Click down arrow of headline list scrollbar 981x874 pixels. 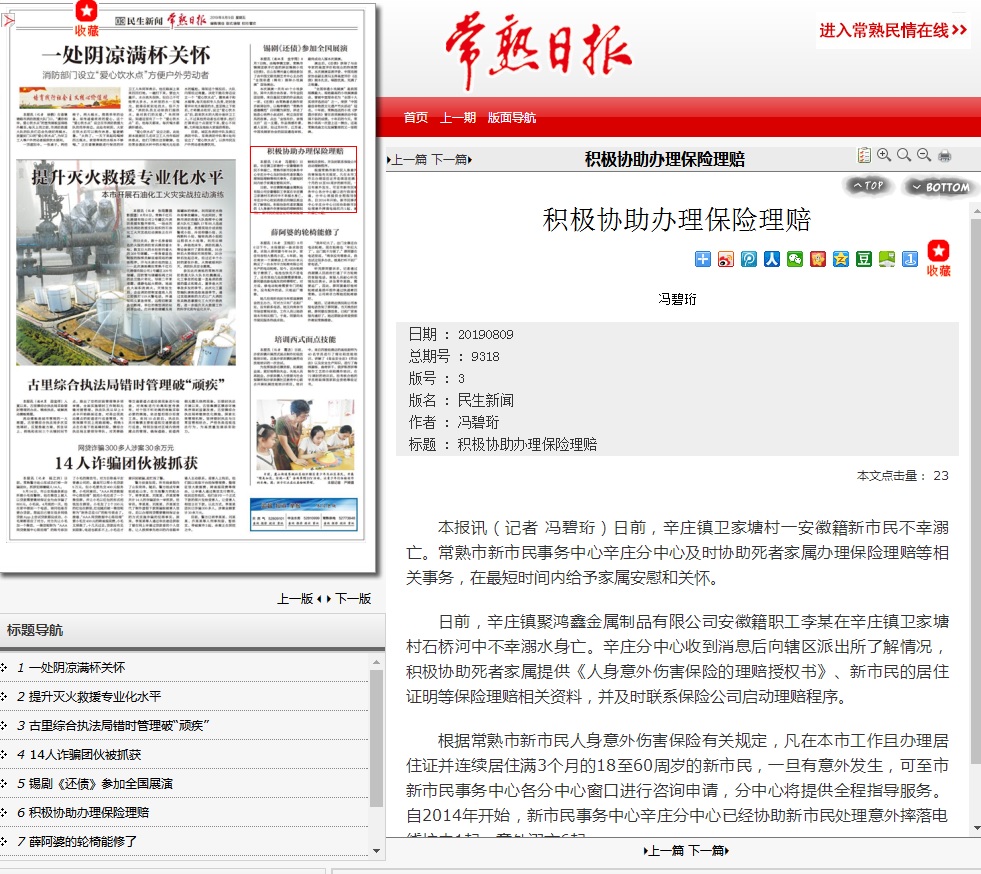coord(376,850)
